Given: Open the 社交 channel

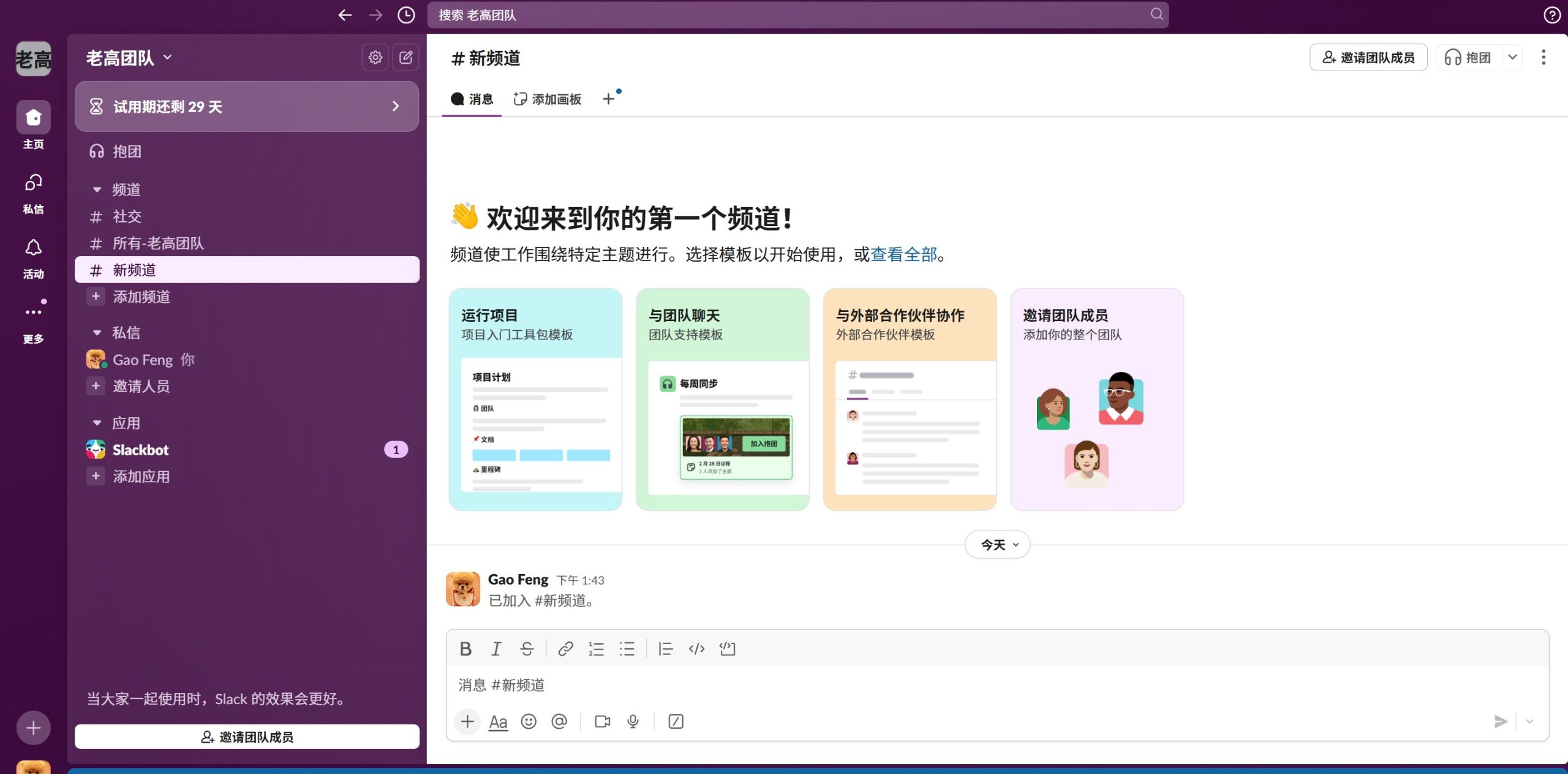Looking at the screenshot, I should point(247,216).
